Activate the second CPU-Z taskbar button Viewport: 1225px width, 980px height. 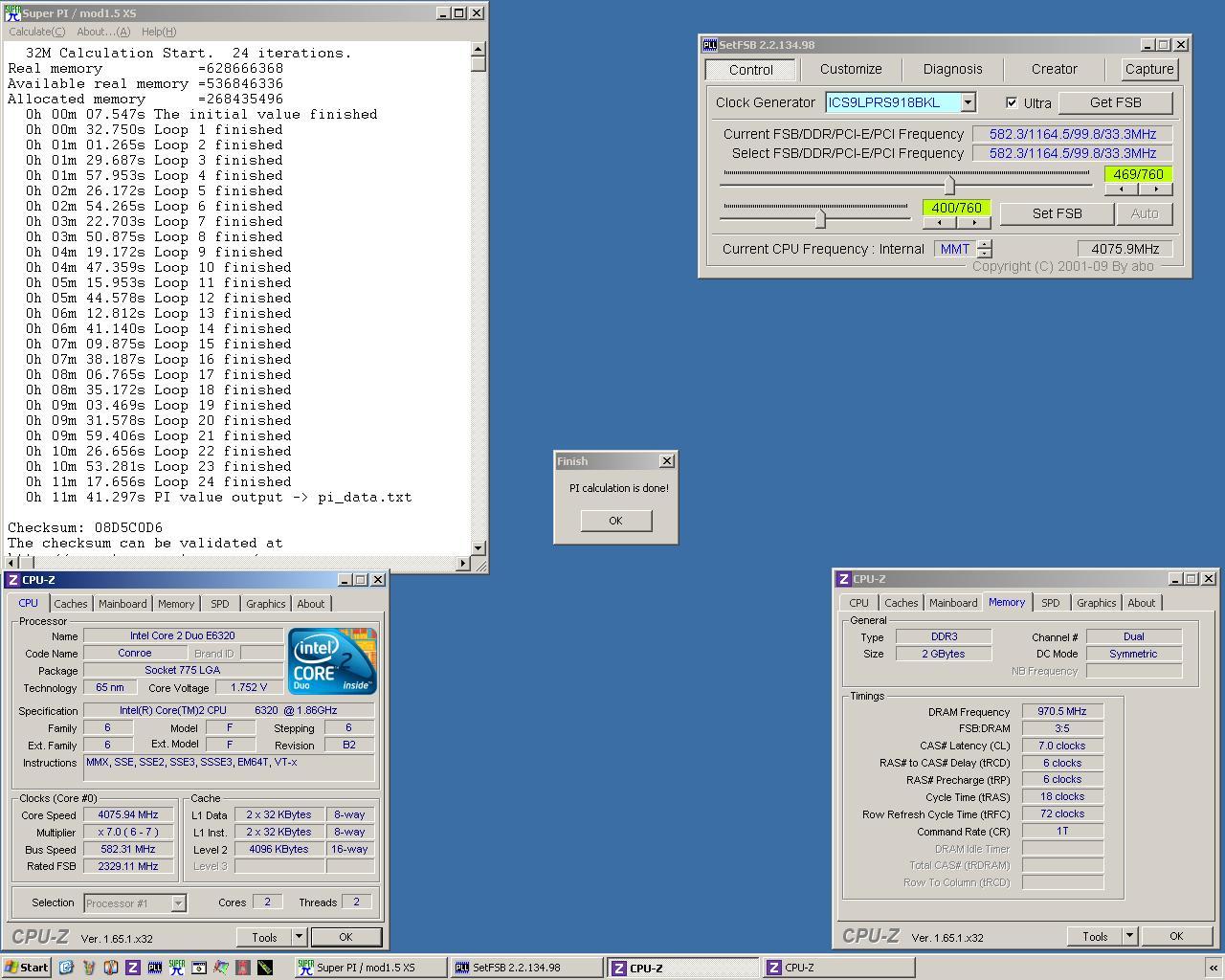(837, 968)
